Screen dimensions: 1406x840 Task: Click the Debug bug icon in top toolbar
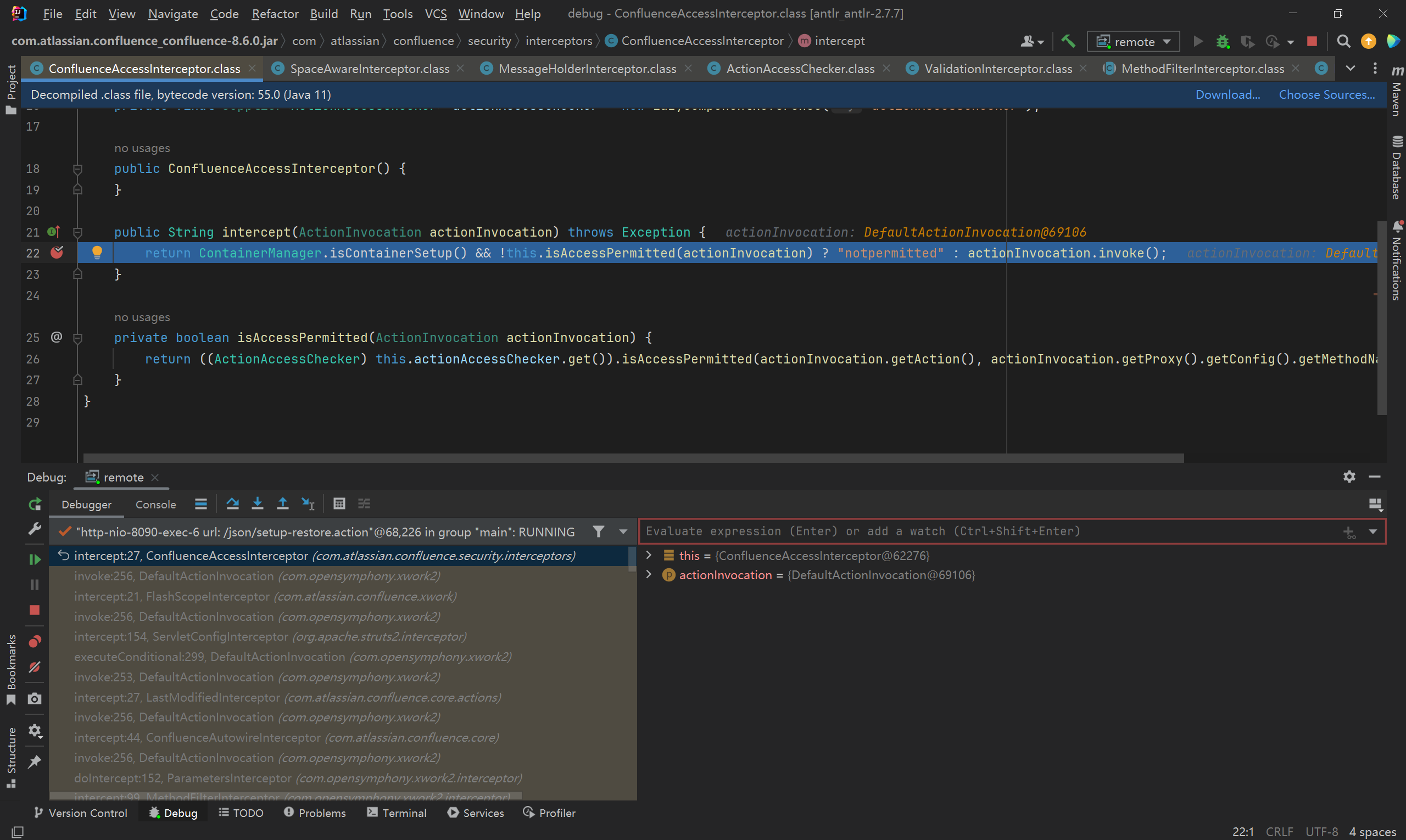pyautogui.click(x=1223, y=41)
